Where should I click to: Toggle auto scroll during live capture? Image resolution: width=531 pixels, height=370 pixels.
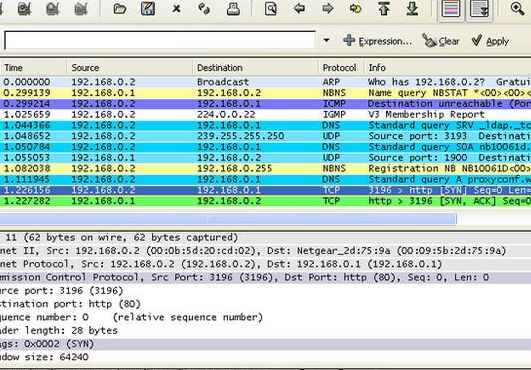(x=480, y=9)
